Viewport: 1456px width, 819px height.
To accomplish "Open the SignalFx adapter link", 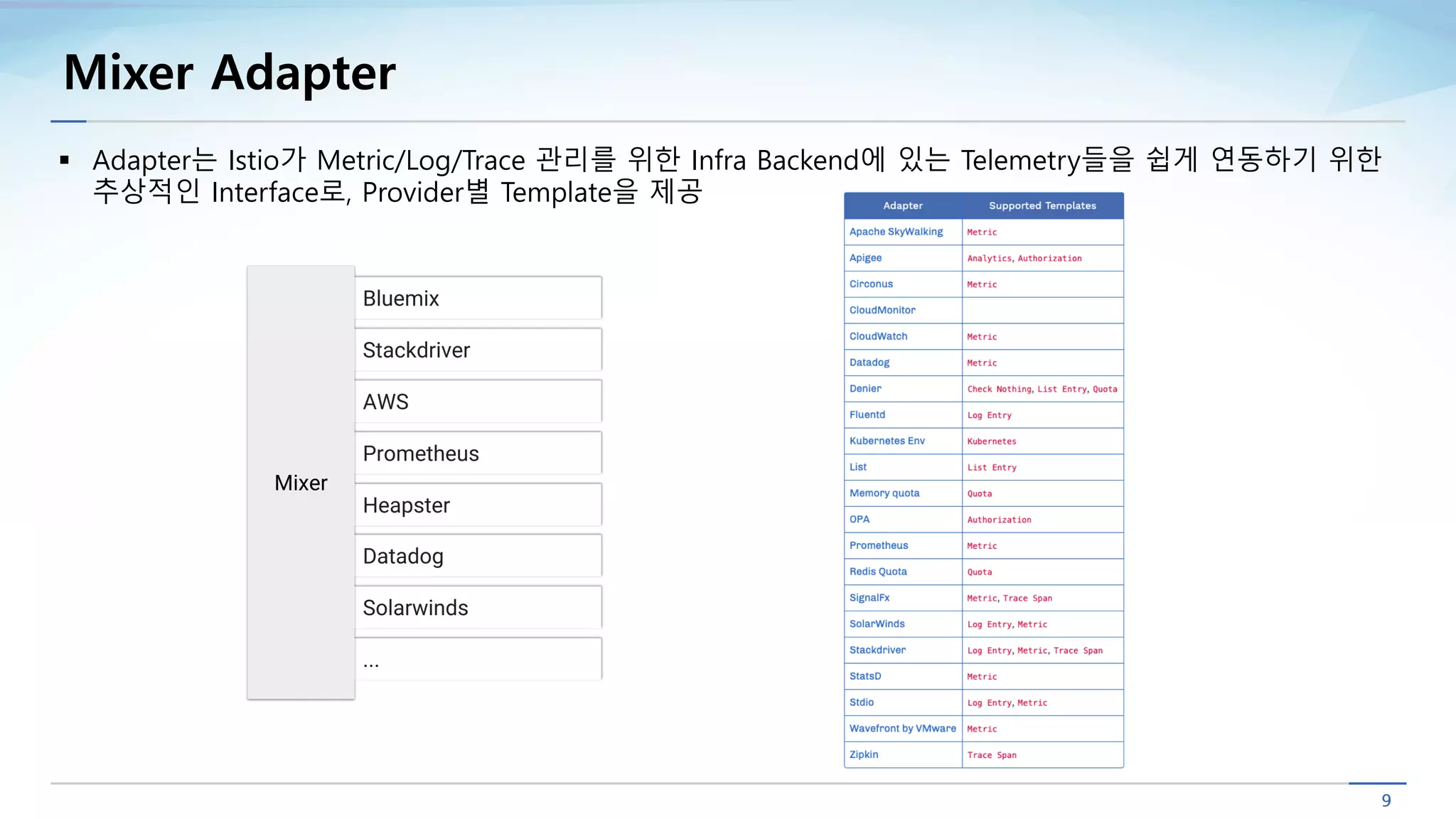I will tap(869, 598).
